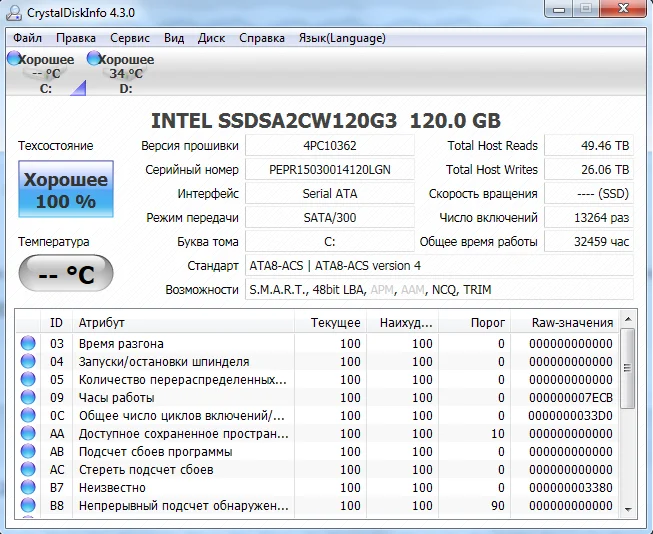Open the Файл menu
This screenshot has width=653, height=534.
pyautogui.click(x=28, y=38)
